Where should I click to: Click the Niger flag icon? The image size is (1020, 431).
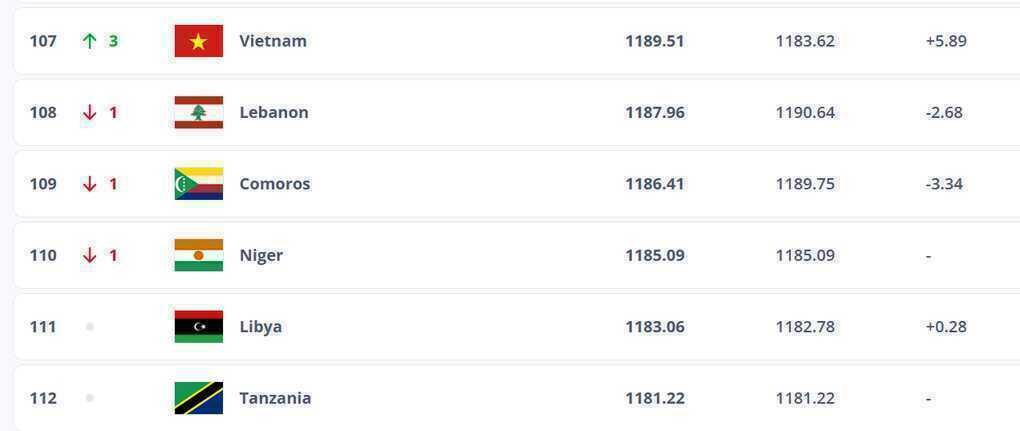coord(198,256)
